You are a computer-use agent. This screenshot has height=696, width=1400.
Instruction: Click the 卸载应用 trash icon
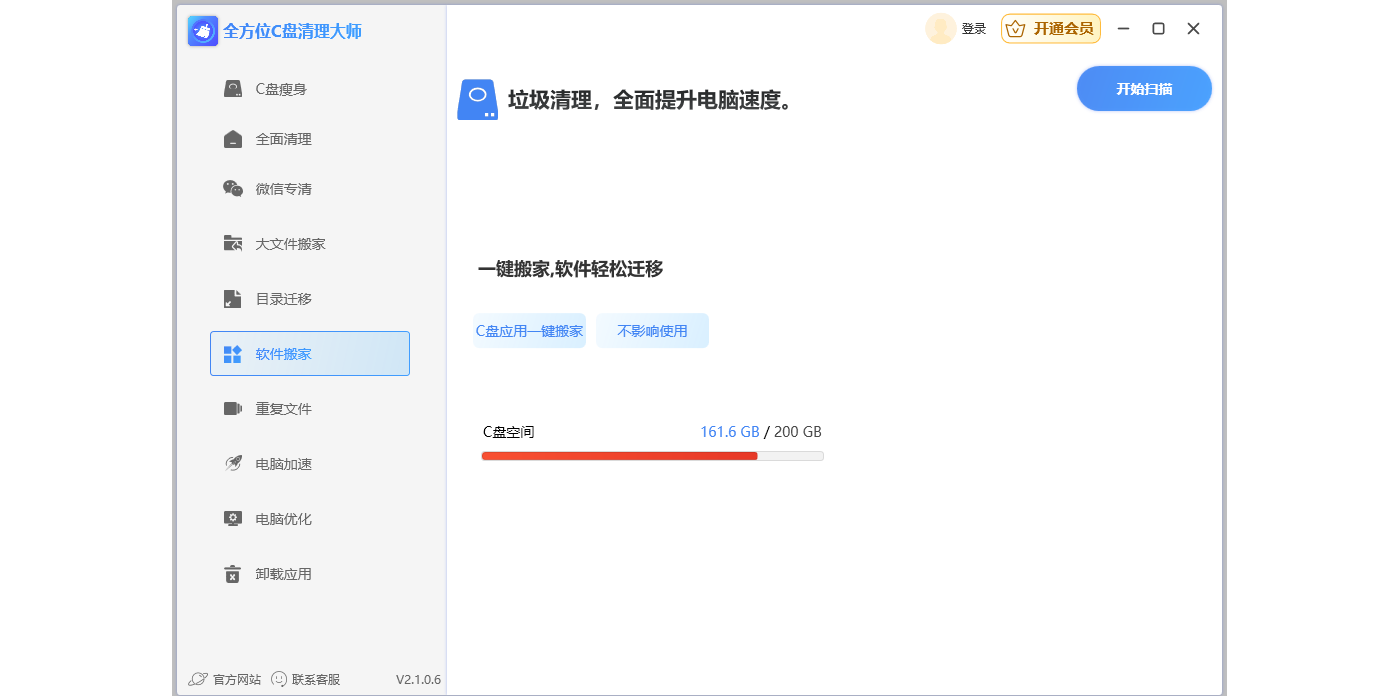(x=233, y=574)
